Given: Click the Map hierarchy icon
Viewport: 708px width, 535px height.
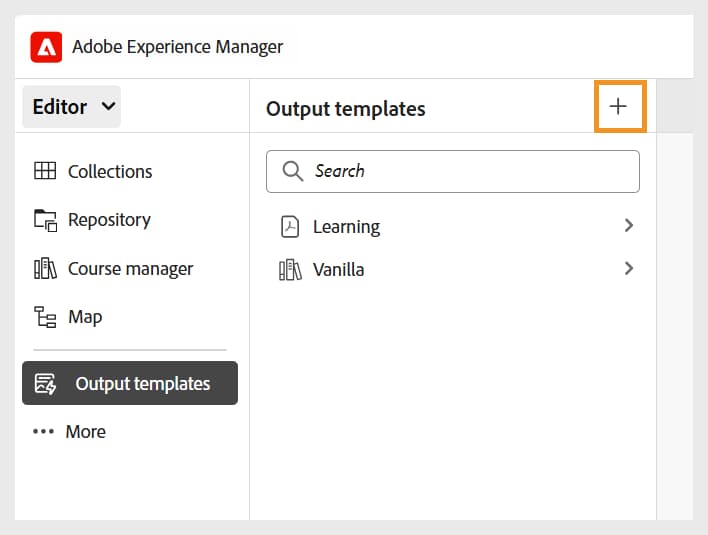Looking at the screenshot, I should pyautogui.click(x=45, y=317).
